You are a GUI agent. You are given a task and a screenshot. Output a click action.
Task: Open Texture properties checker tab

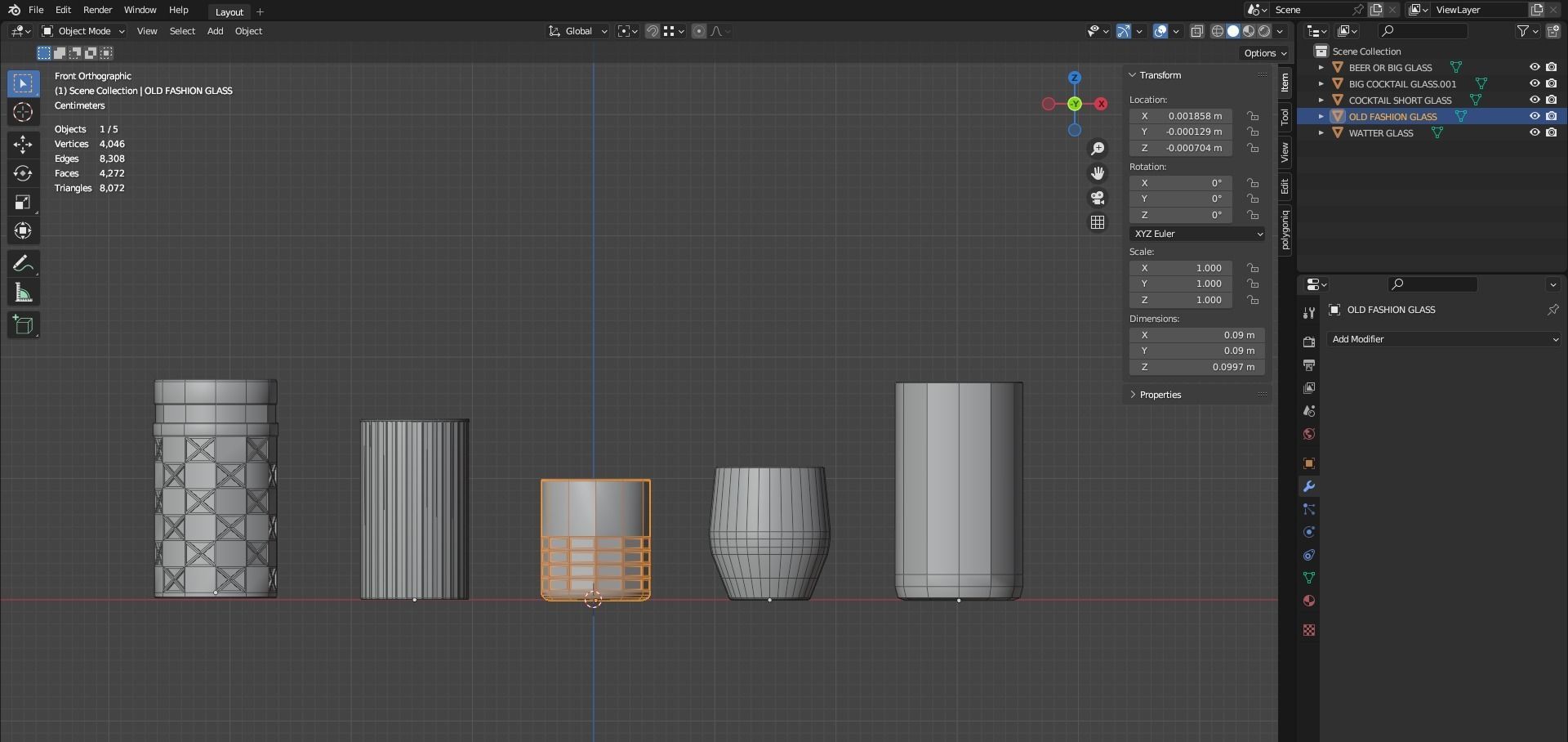(x=1309, y=630)
